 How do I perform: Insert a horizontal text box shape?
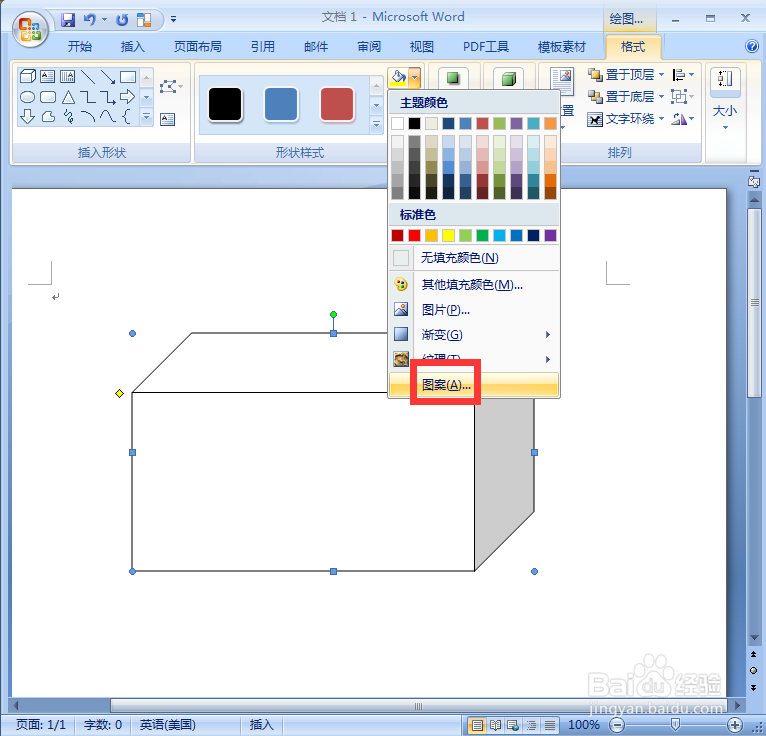[47, 76]
